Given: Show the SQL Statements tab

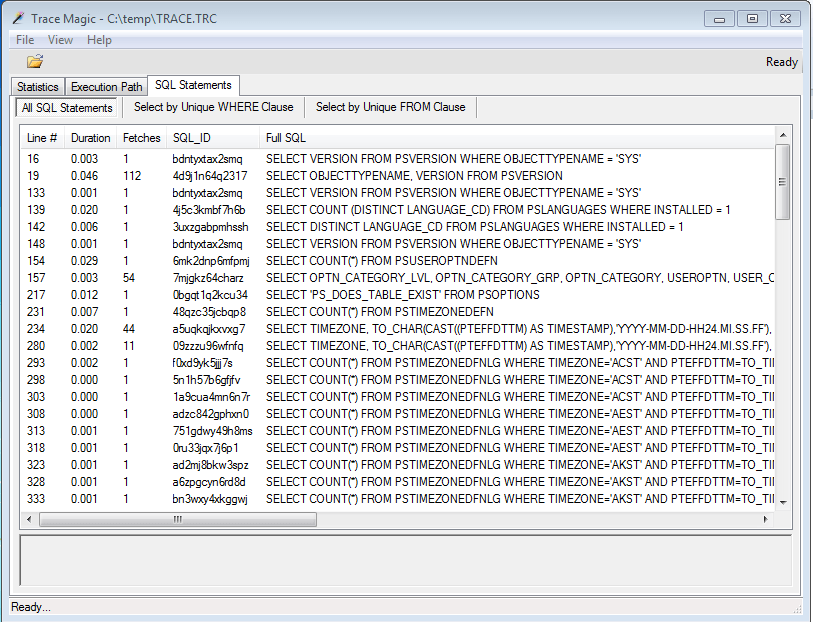Looking at the screenshot, I should tap(193, 86).
